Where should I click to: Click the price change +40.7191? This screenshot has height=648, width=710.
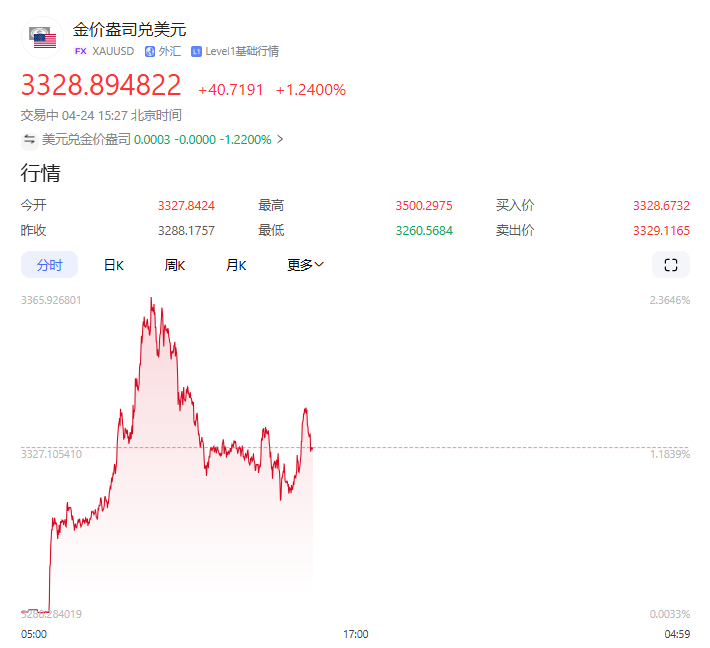click(231, 90)
